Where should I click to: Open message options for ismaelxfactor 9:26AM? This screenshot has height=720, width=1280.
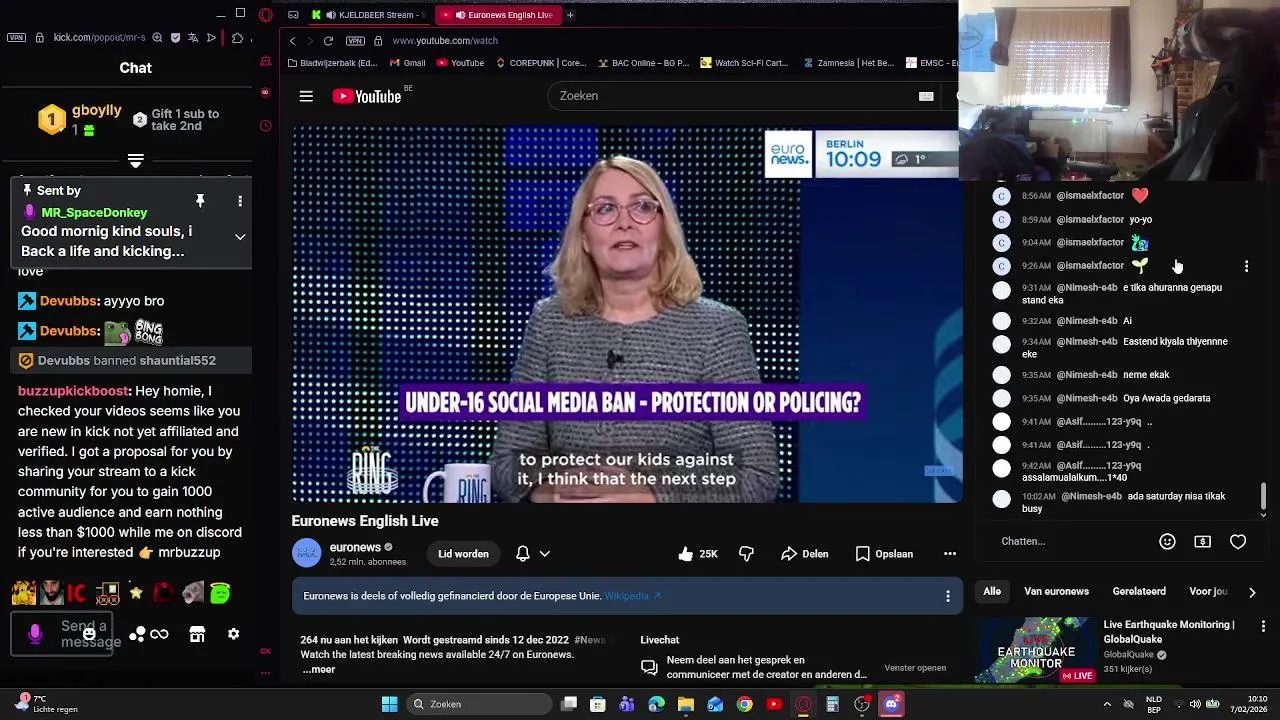[x=1246, y=266]
